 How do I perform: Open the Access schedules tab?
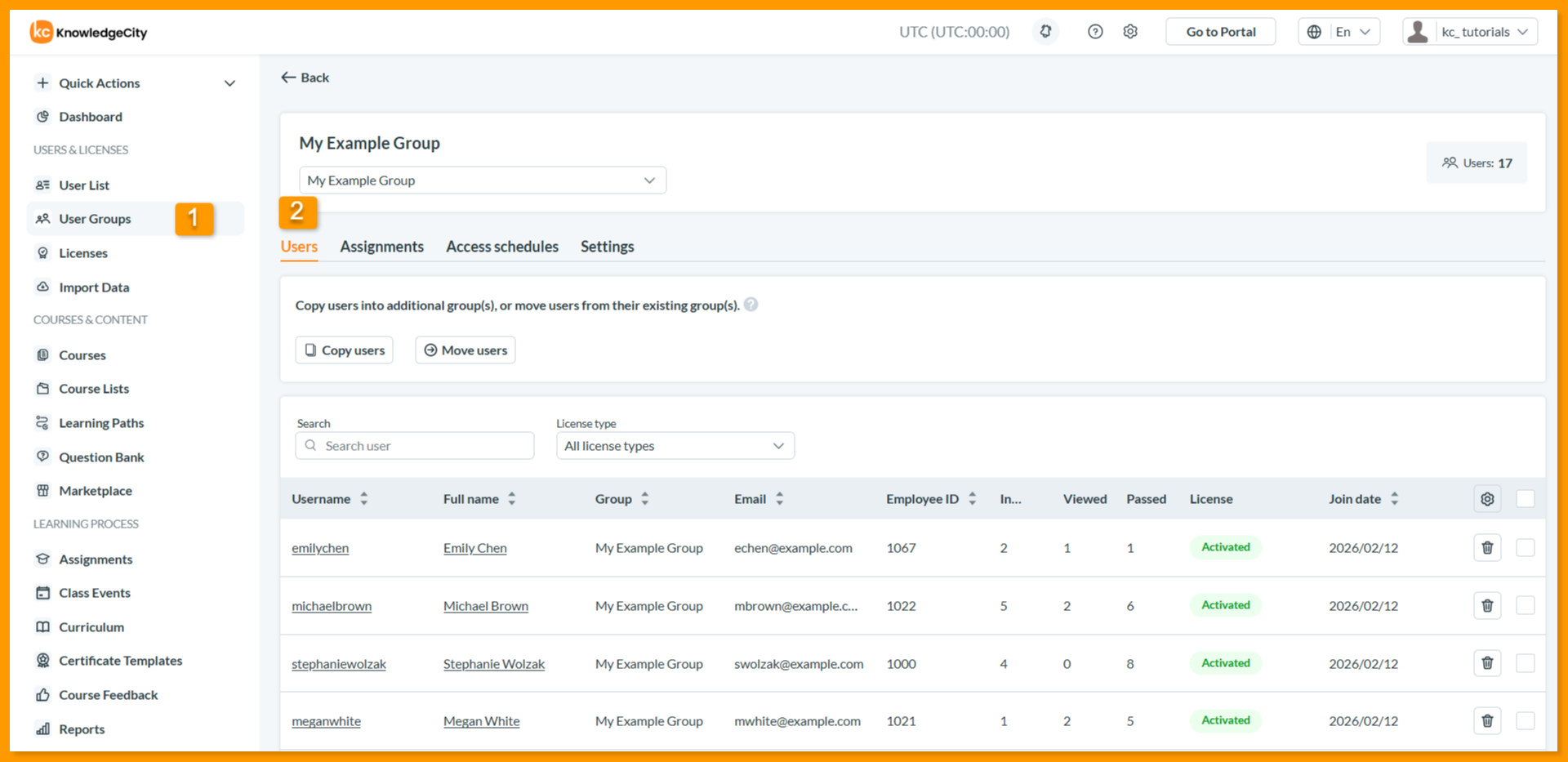[x=502, y=247]
